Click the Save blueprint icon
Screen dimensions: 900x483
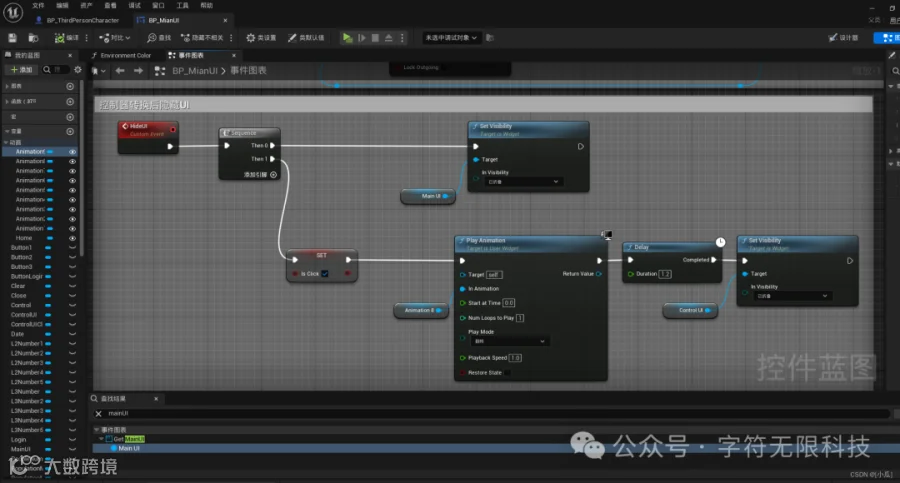(12, 37)
